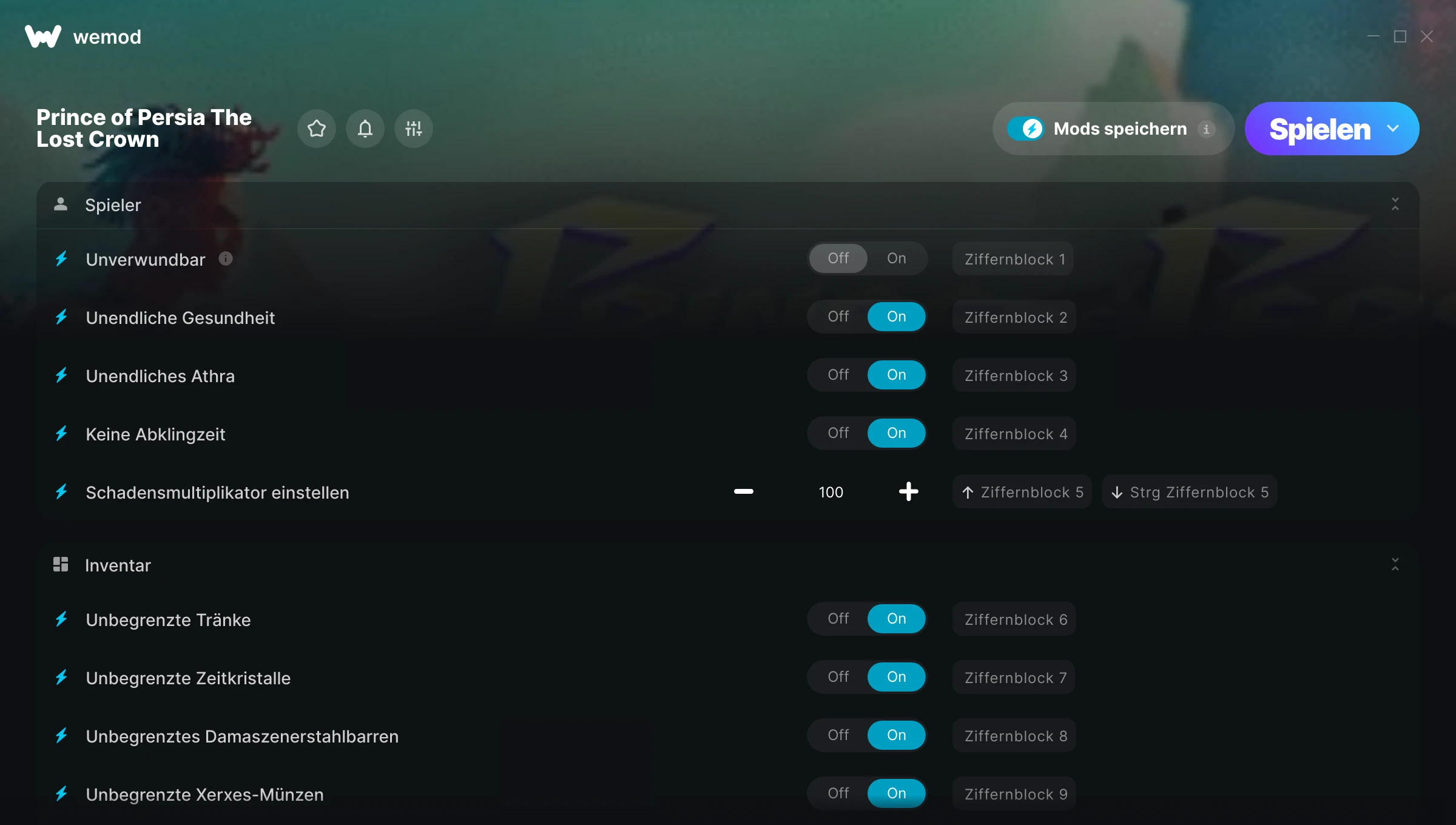Click the info icon next to Mods speichern
This screenshot has height=825, width=1456.
[1207, 129]
